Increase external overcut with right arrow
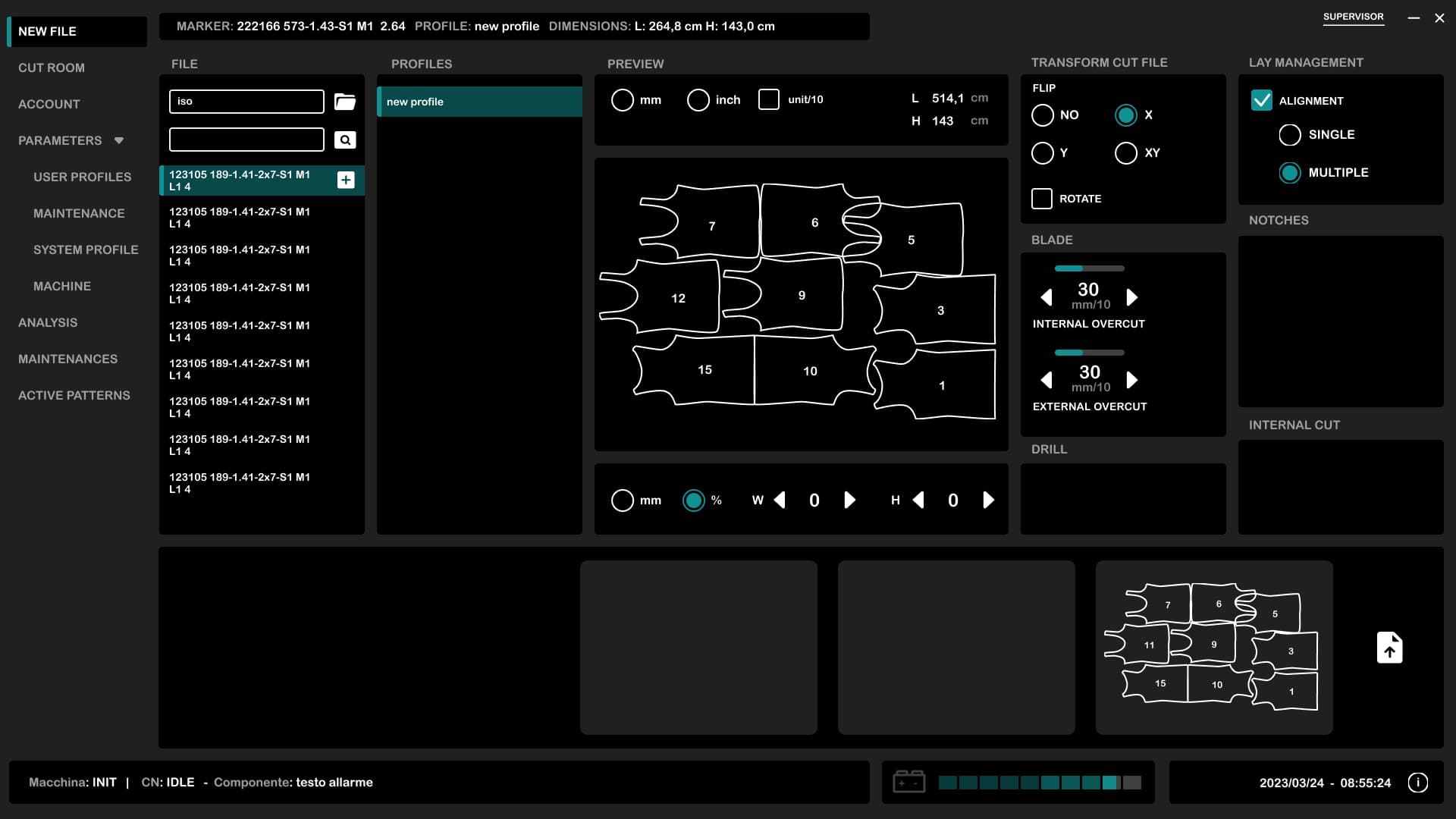The width and height of the screenshot is (1456, 819). click(1131, 380)
